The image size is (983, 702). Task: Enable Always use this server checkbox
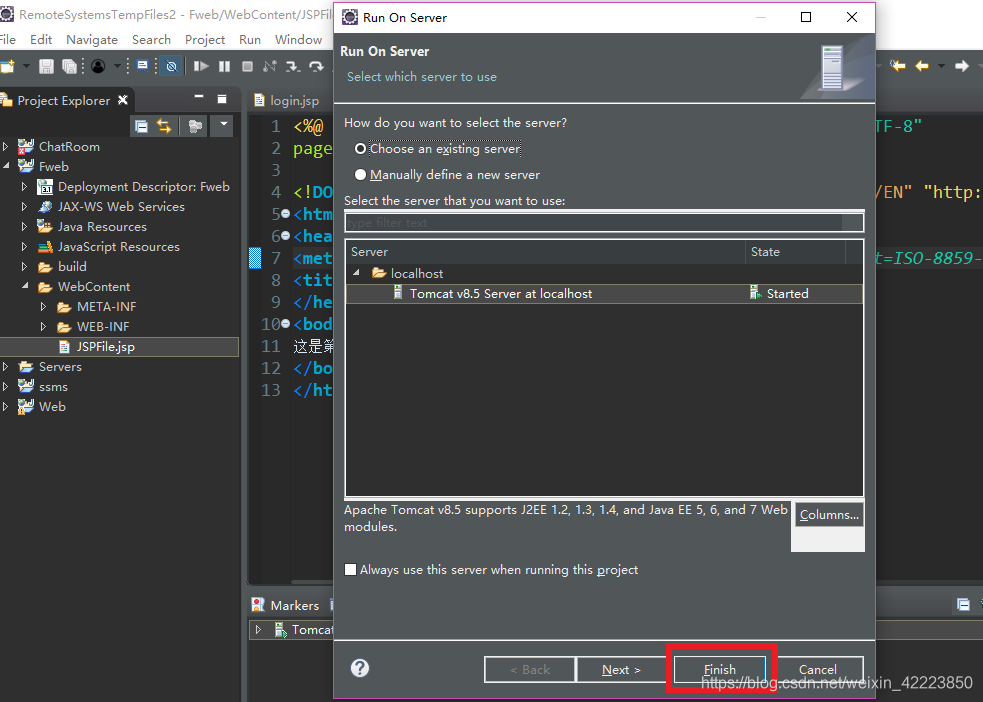(351, 569)
